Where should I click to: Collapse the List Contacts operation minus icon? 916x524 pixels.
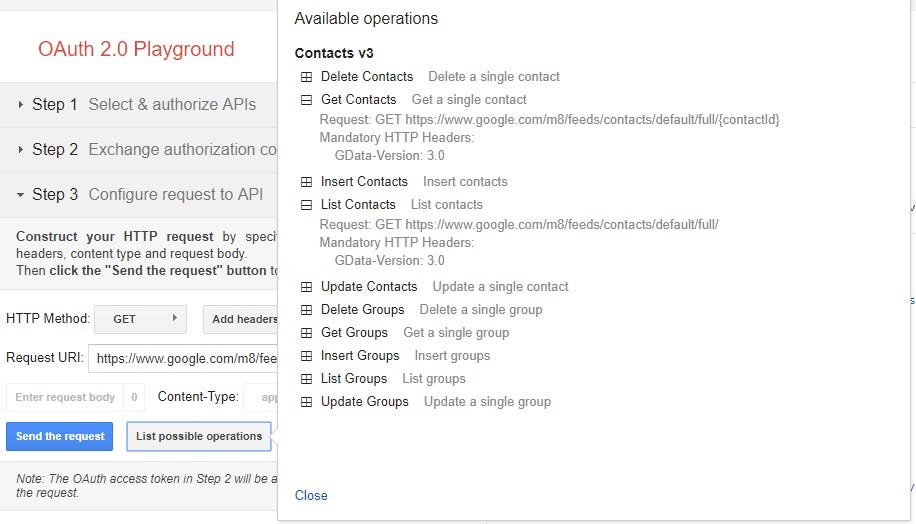click(x=306, y=205)
